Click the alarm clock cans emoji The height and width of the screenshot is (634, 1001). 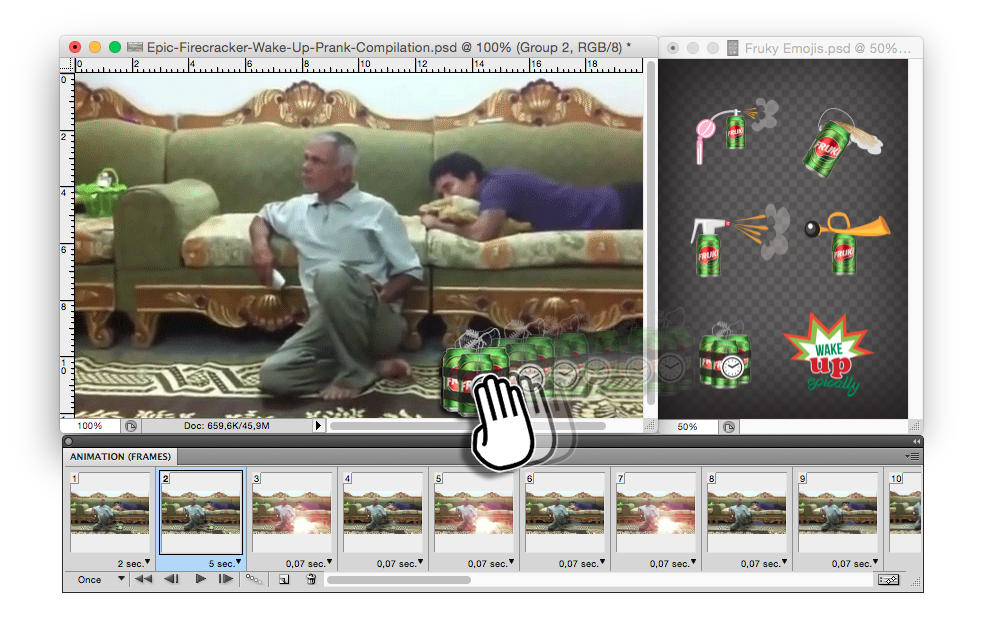click(x=725, y=355)
